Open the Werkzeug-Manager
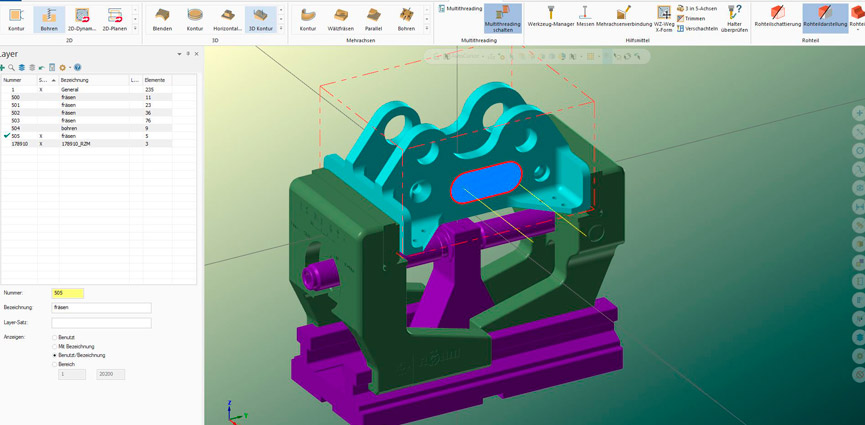Image resolution: width=865 pixels, height=425 pixels. tap(550, 16)
